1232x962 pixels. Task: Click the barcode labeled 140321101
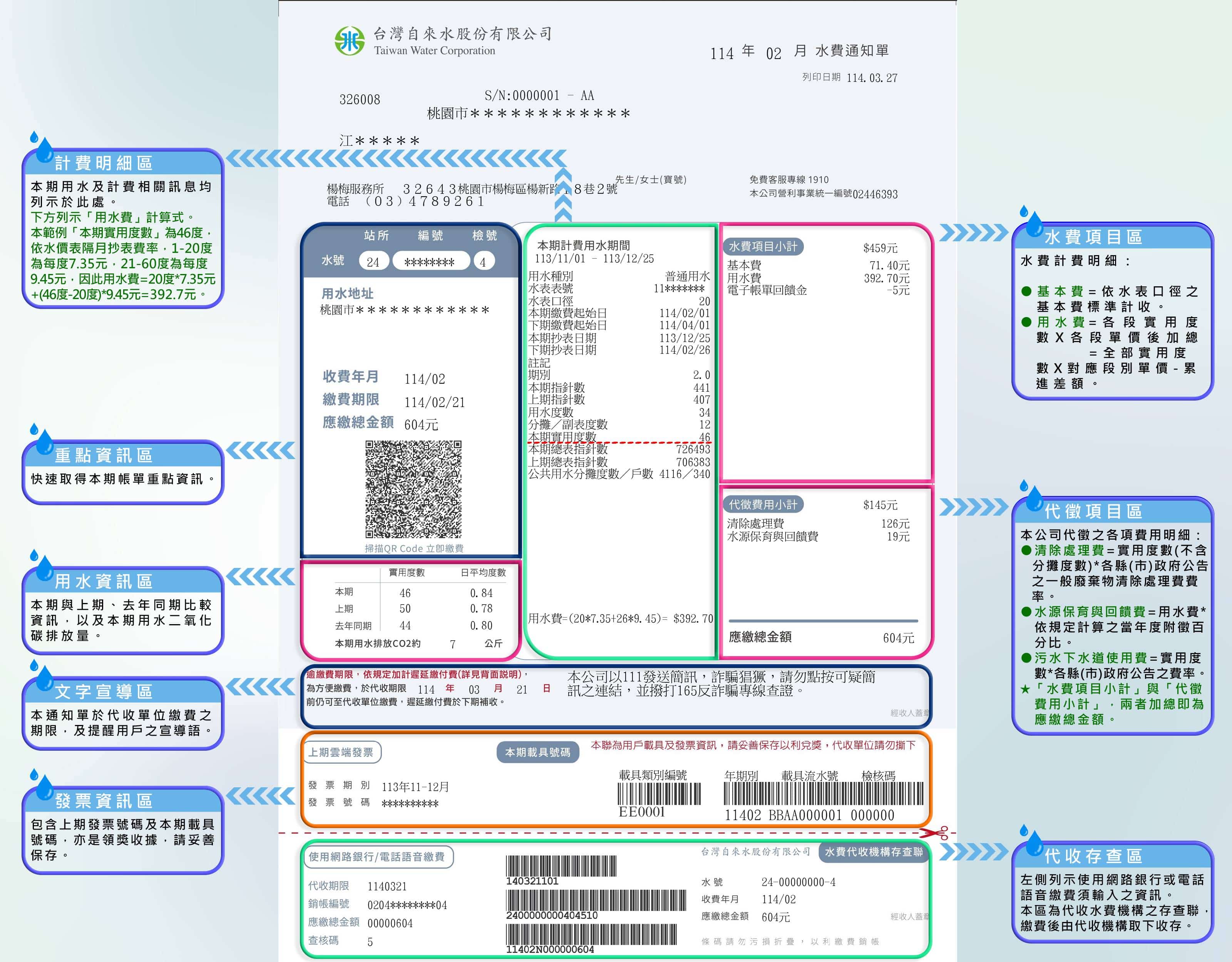click(x=561, y=866)
